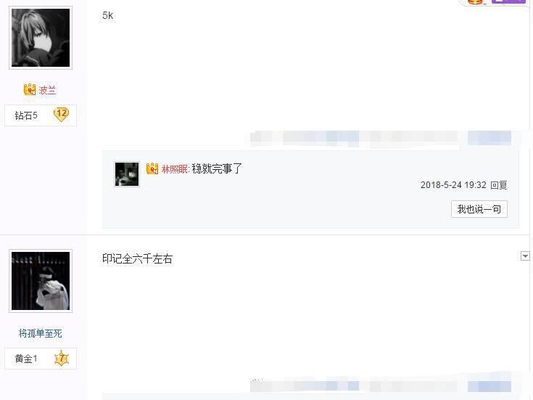Image resolution: width=533 pixels, height=400 pixels.
Task: Open the 波兰 user avatar
Action: tap(40, 38)
